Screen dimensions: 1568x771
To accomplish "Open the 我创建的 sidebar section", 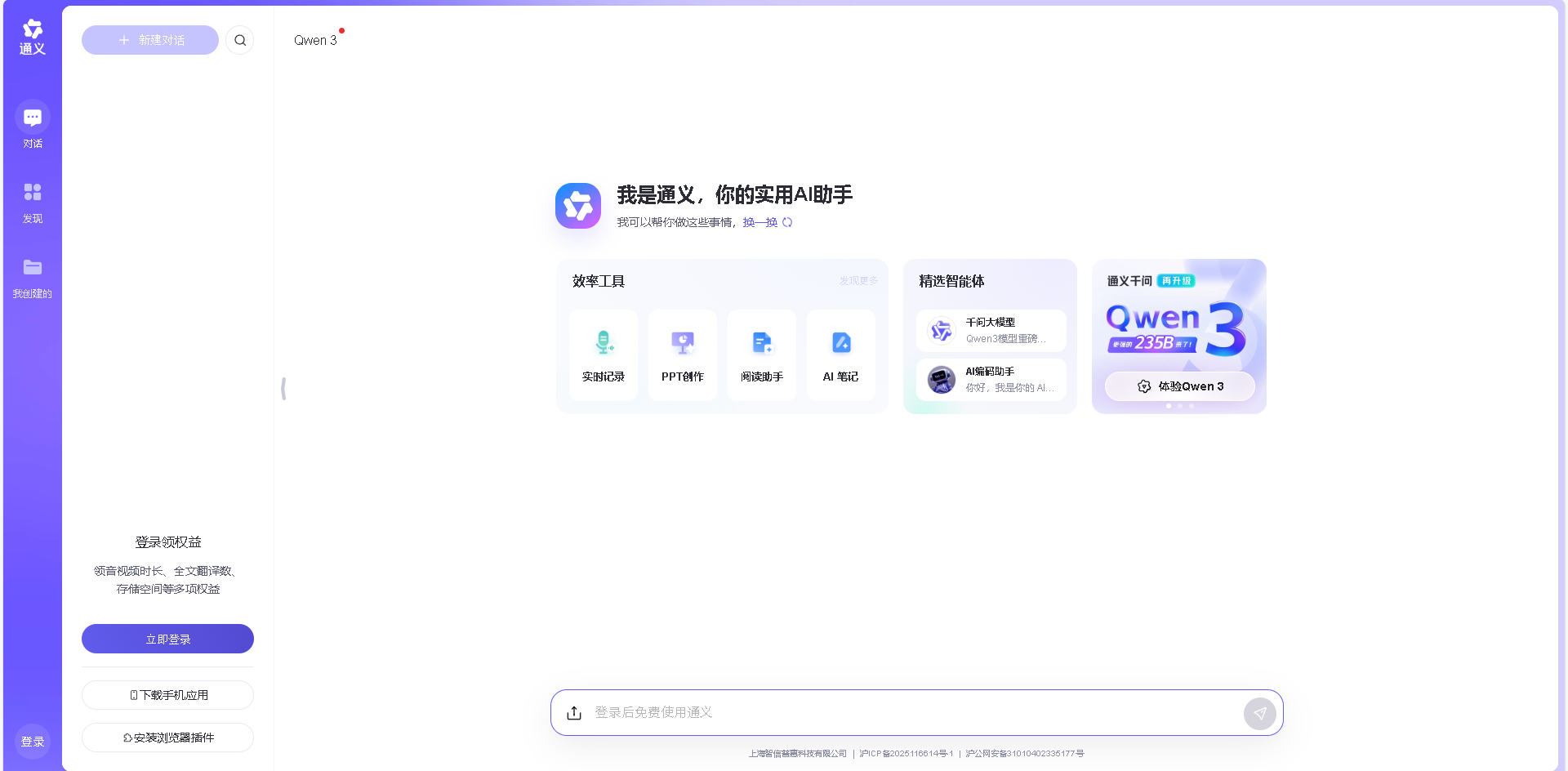I will tap(32, 277).
